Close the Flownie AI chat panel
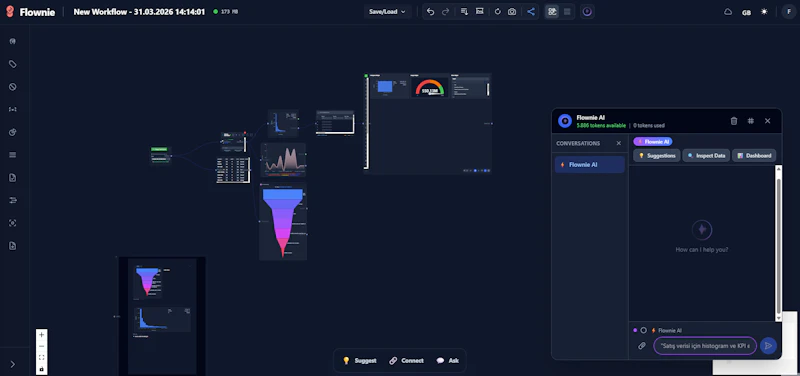The height and width of the screenshot is (376, 800). tap(767, 121)
